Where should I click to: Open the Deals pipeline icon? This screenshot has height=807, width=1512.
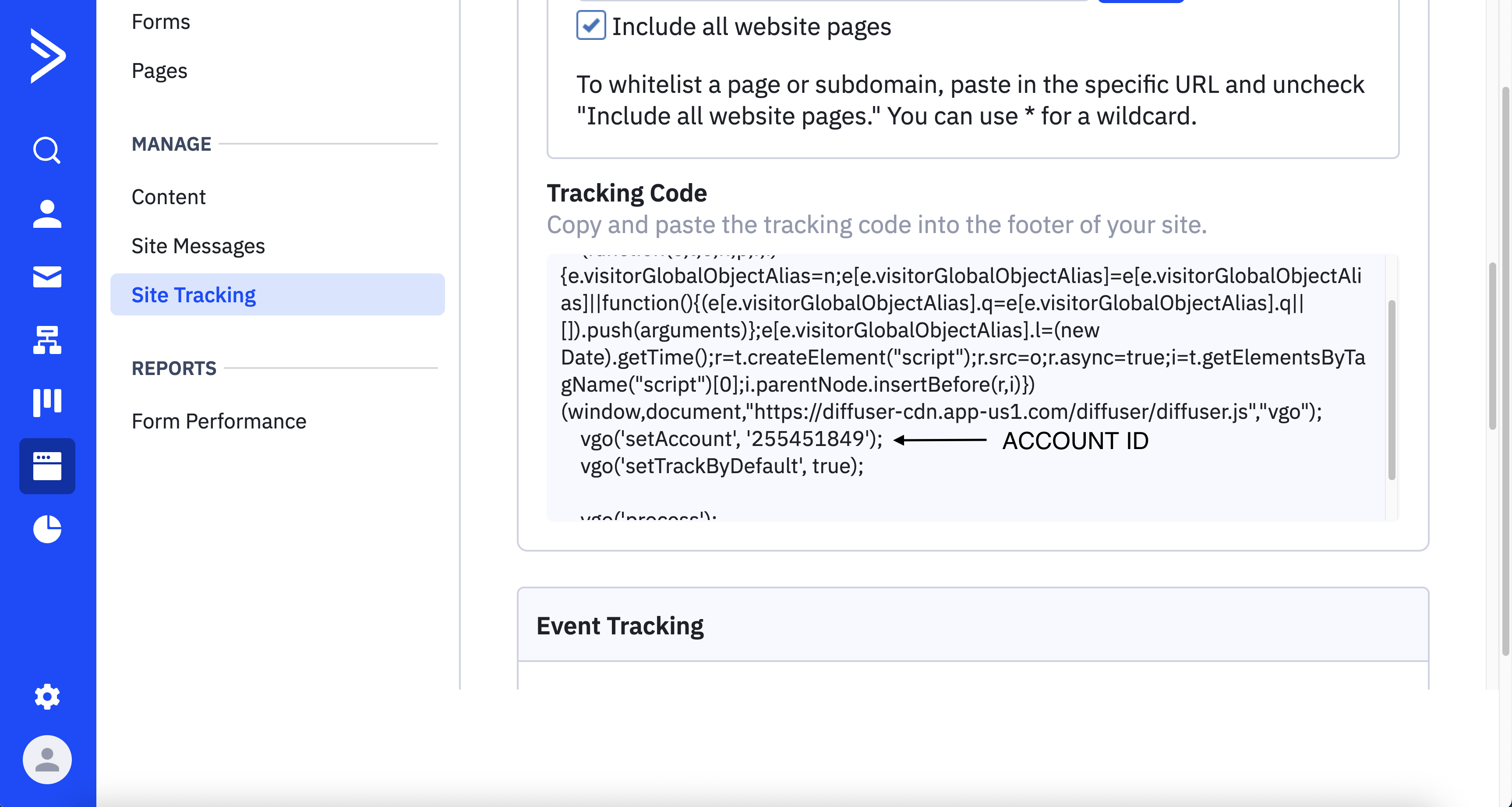(47, 403)
